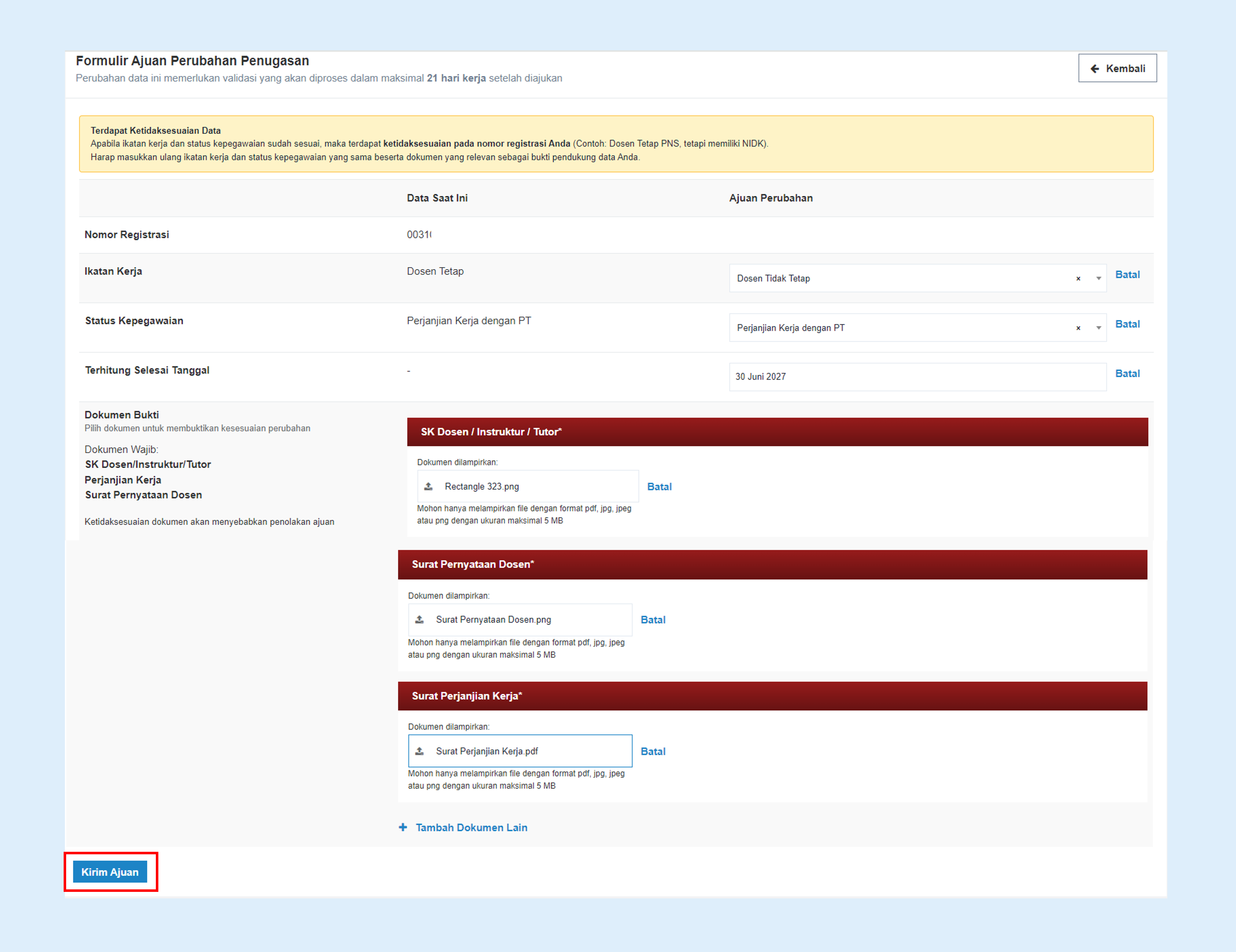Cancel the Surat Pernyataan Dosen.png attachment
This screenshot has height=952, width=1236.
tap(653, 620)
